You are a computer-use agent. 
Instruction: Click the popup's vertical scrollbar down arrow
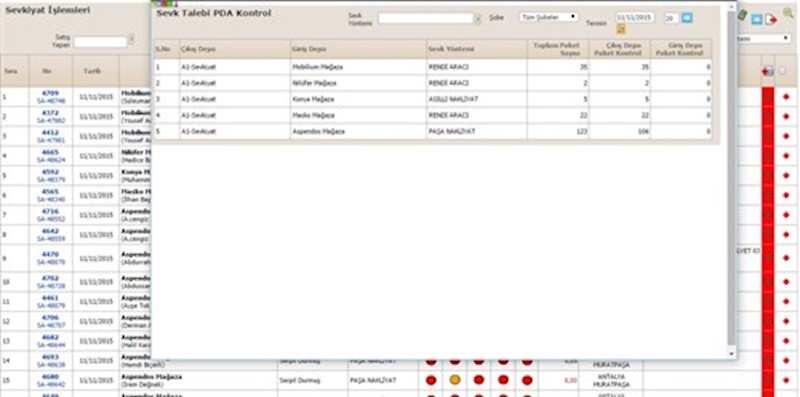732,353
